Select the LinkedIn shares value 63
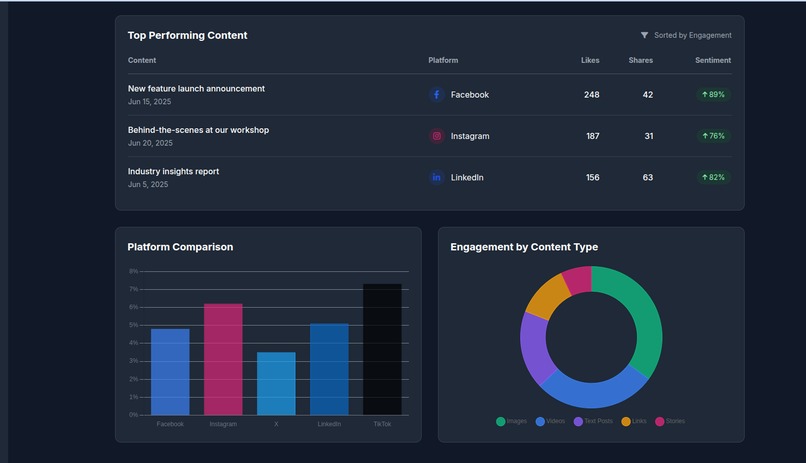 coord(648,177)
